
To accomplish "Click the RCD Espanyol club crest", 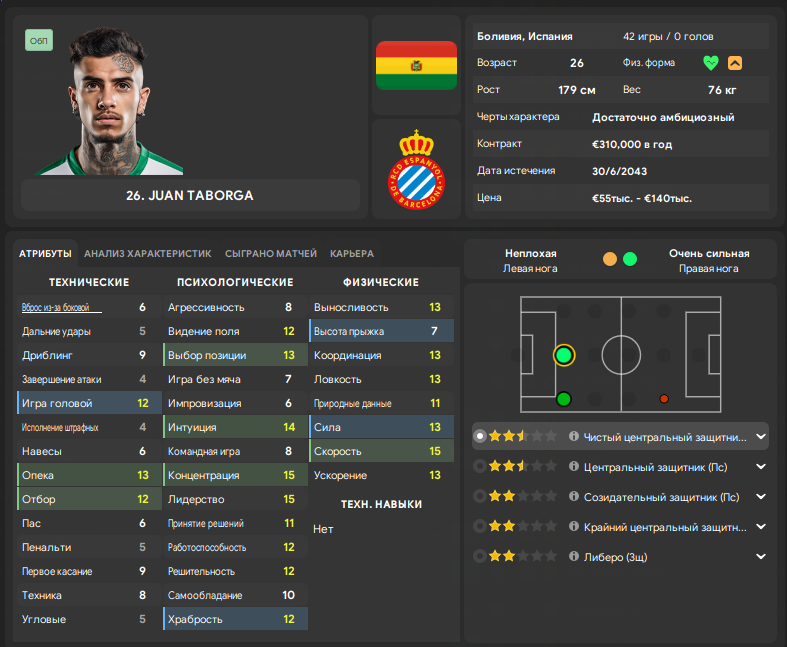I will pyautogui.click(x=416, y=169).
